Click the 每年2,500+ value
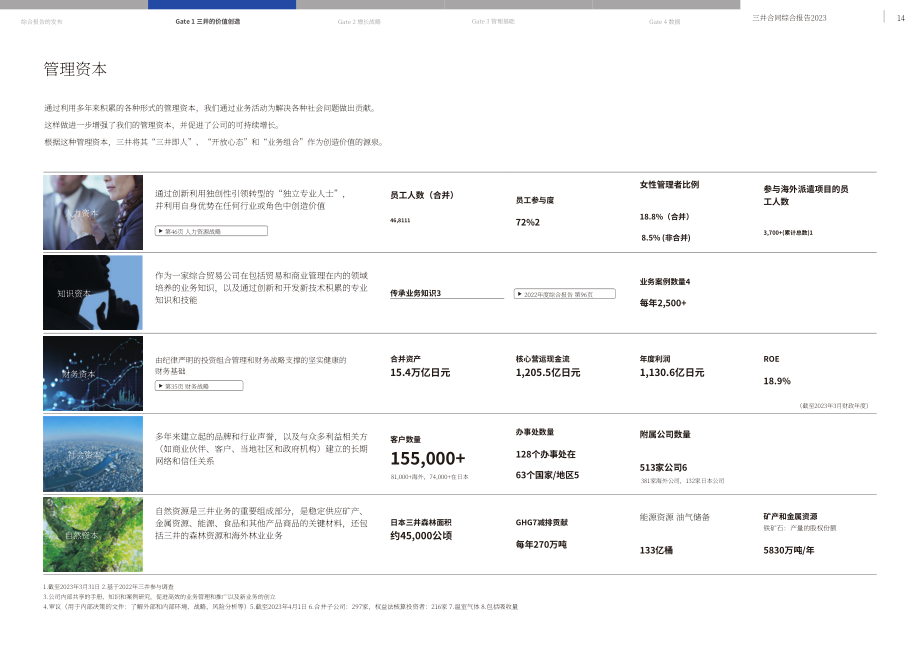920x651 pixels. pos(663,303)
